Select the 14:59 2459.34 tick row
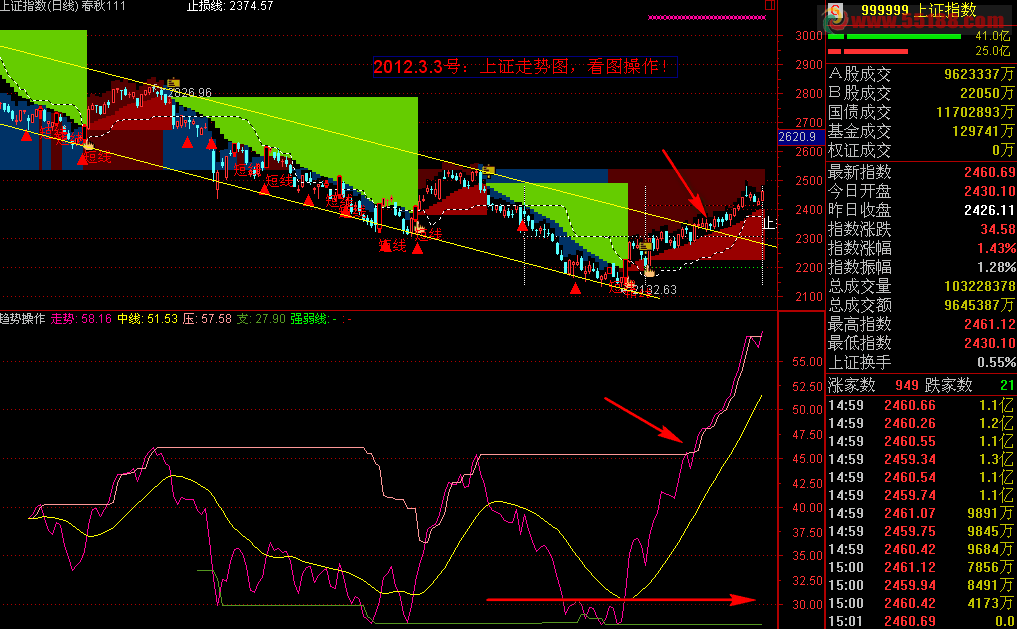Viewport: 1017px width, 629px height. pyautogui.click(x=921, y=459)
